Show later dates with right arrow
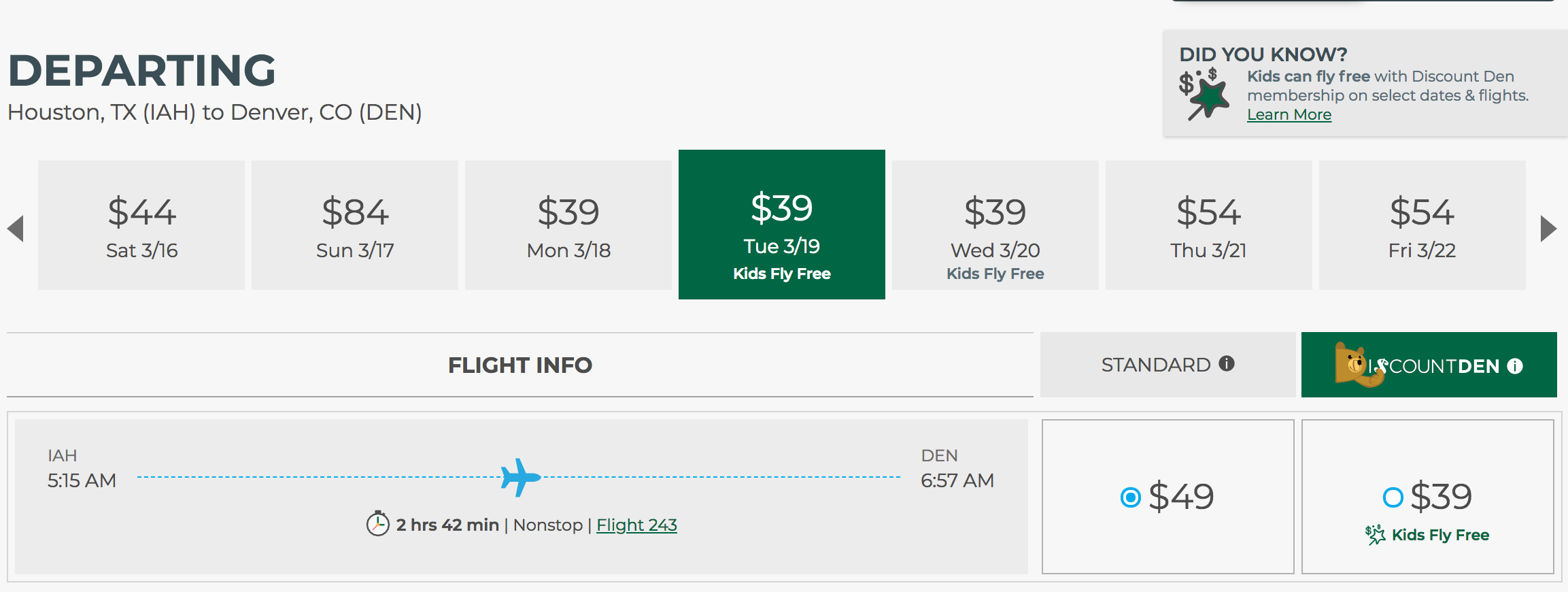Screen dimensions: 1568x592 1548,229
